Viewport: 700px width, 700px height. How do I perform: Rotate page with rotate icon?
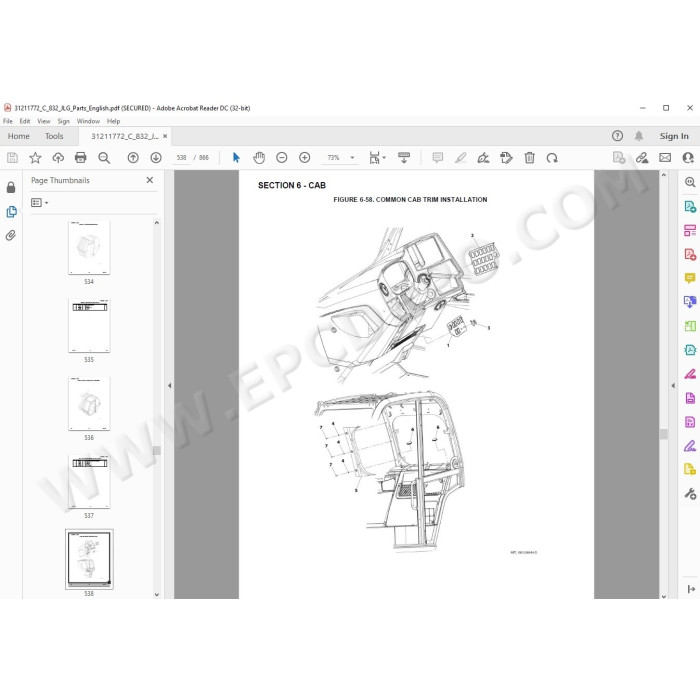point(552,158)
